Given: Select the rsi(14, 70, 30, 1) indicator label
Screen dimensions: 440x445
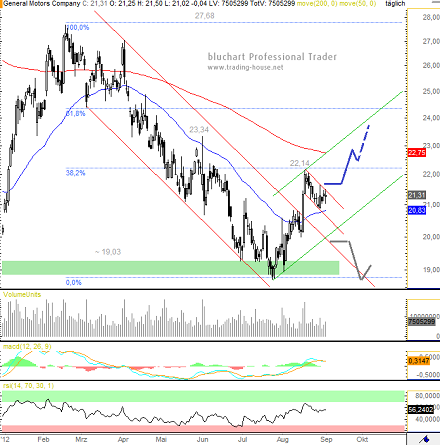Looking at the screenshot, I should [28, 386].
